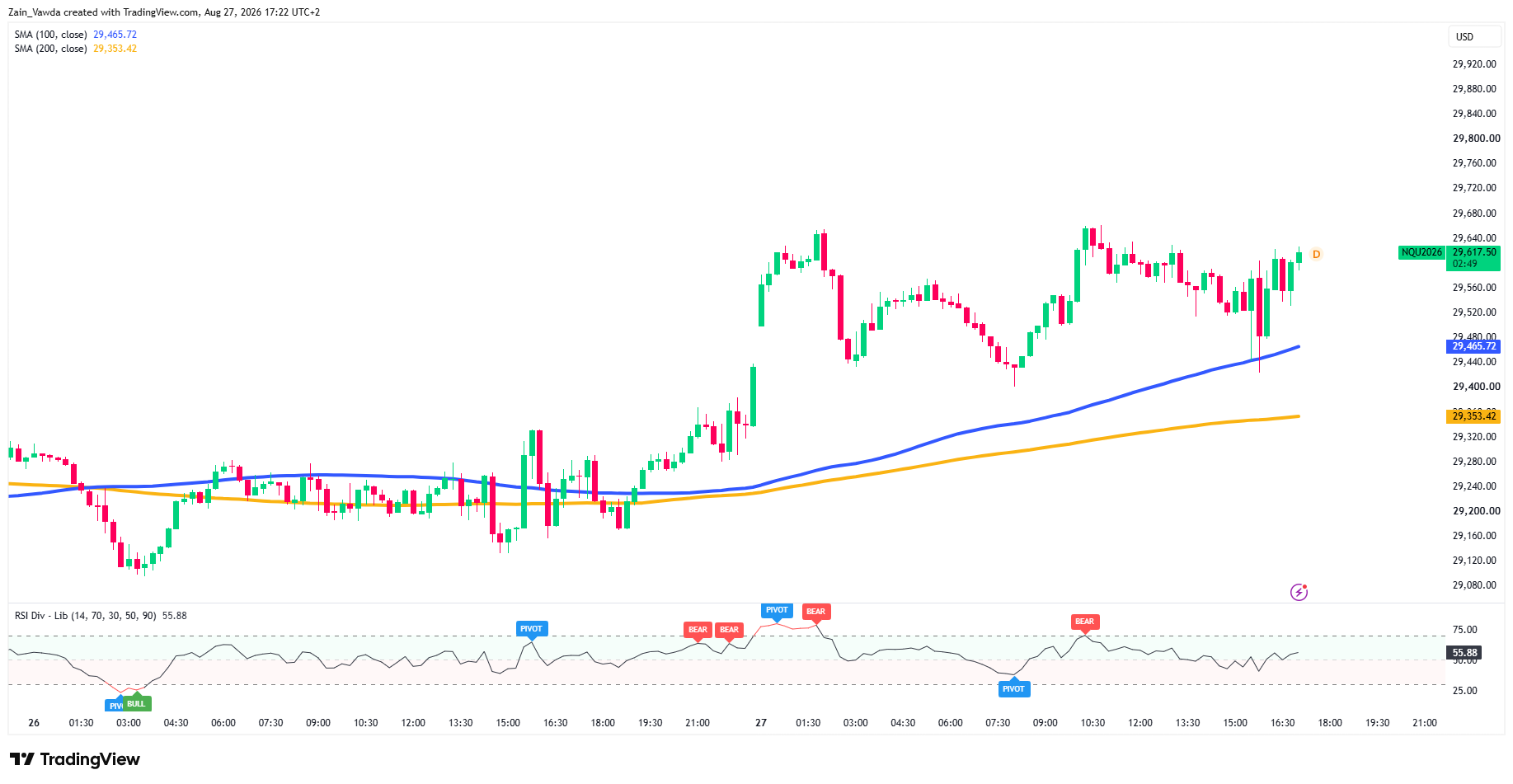
Task: Select the green BULL marker in the RSI pane
Action: 137,704
